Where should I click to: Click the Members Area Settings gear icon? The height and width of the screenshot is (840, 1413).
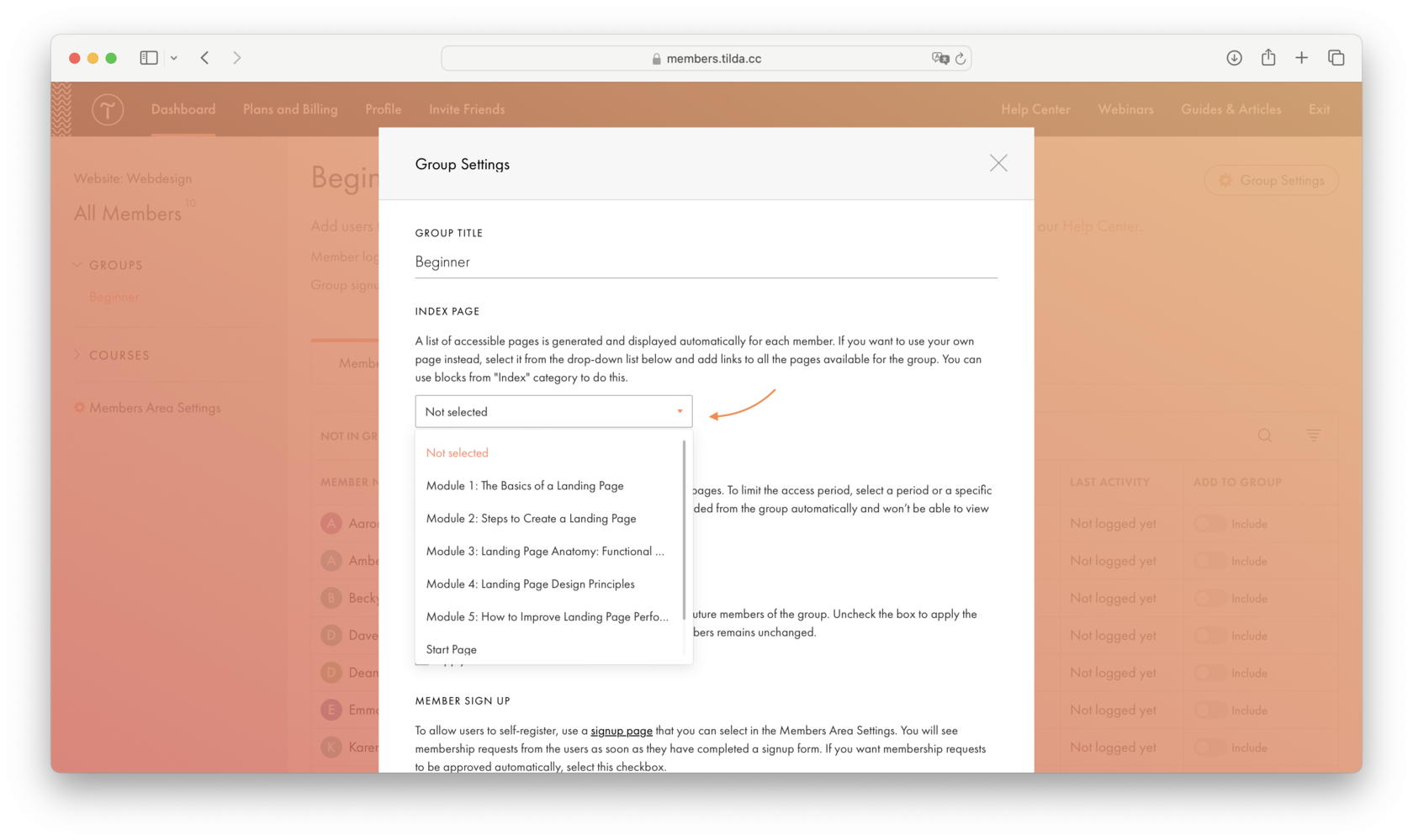80,407
